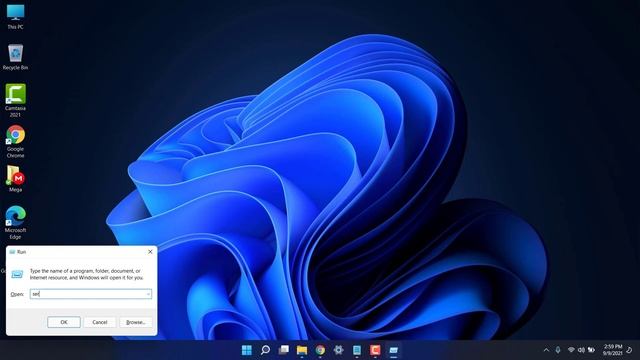
Task: Open Task View from taskbar
Action: 284,350
